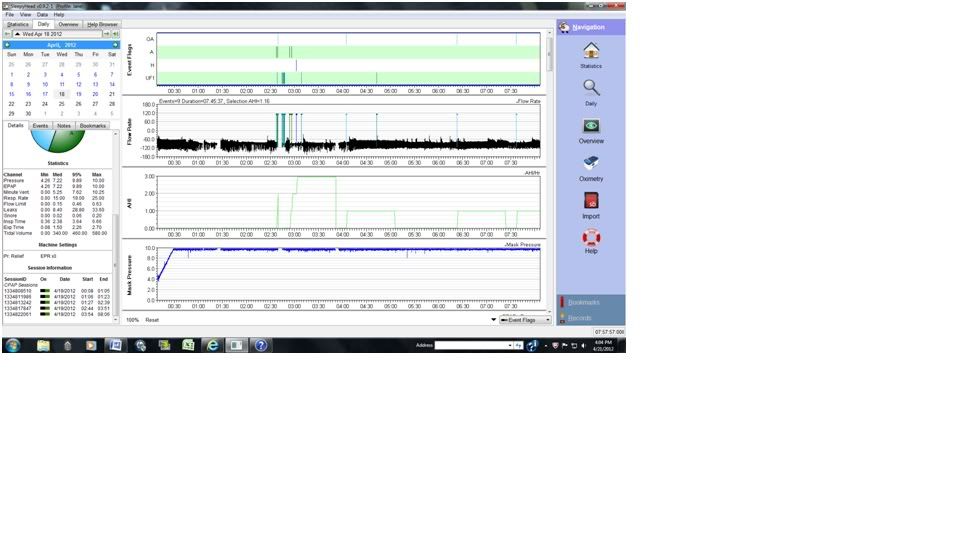Toggle session 1334811986 on/off indicator
Viewport: 960px width, 540px height.
coord(45,297)
